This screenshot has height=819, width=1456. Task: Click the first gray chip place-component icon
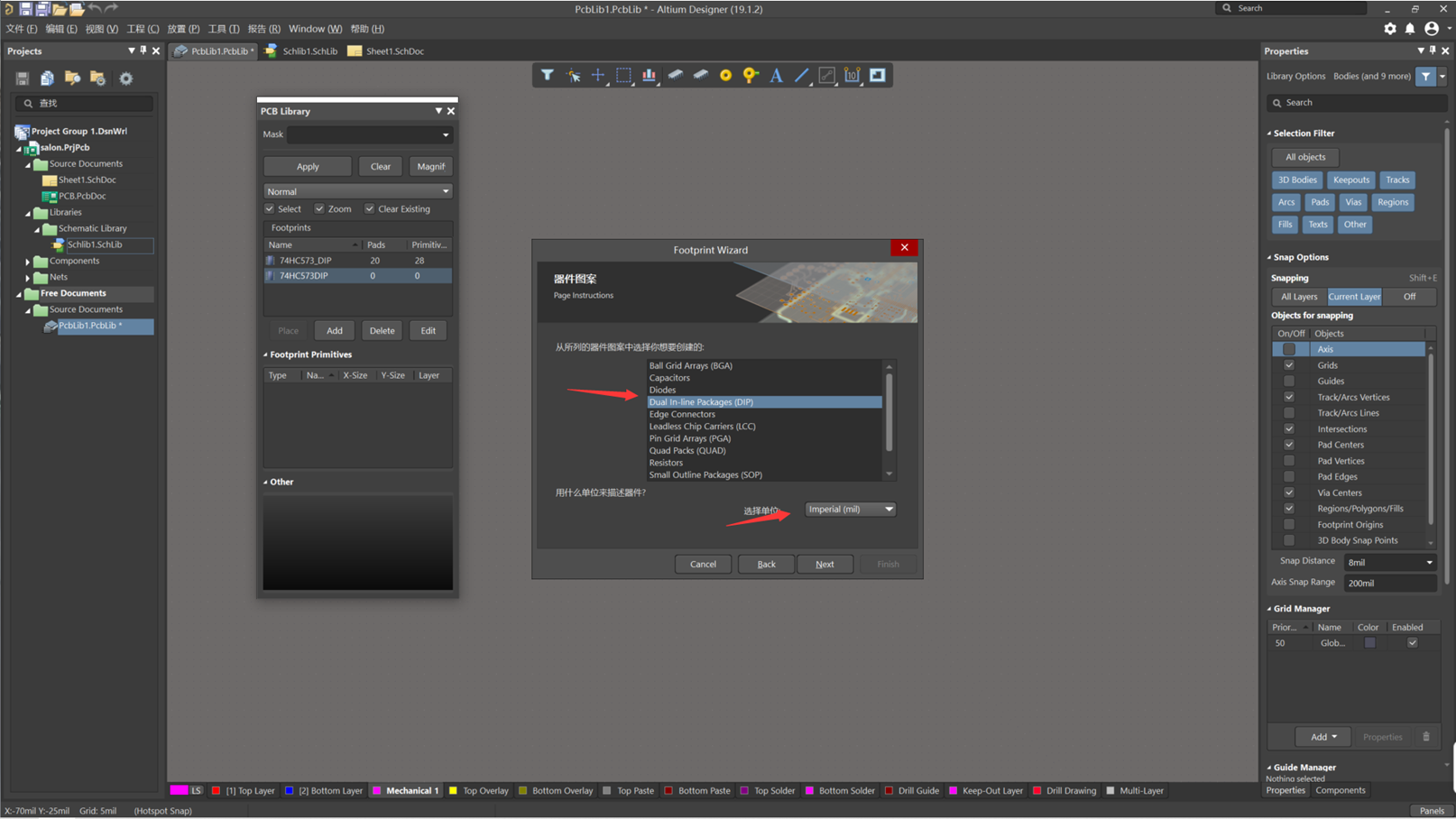(x=675, y=76)
